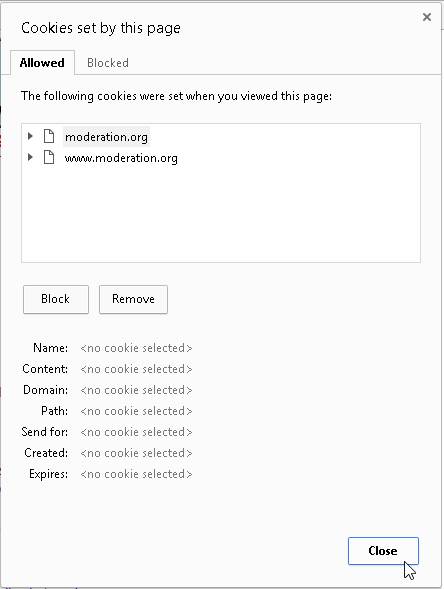Click the page icon beside www.moderation.org
The image size is (444, 589).
pyautogui.click(x=49, y=157)
